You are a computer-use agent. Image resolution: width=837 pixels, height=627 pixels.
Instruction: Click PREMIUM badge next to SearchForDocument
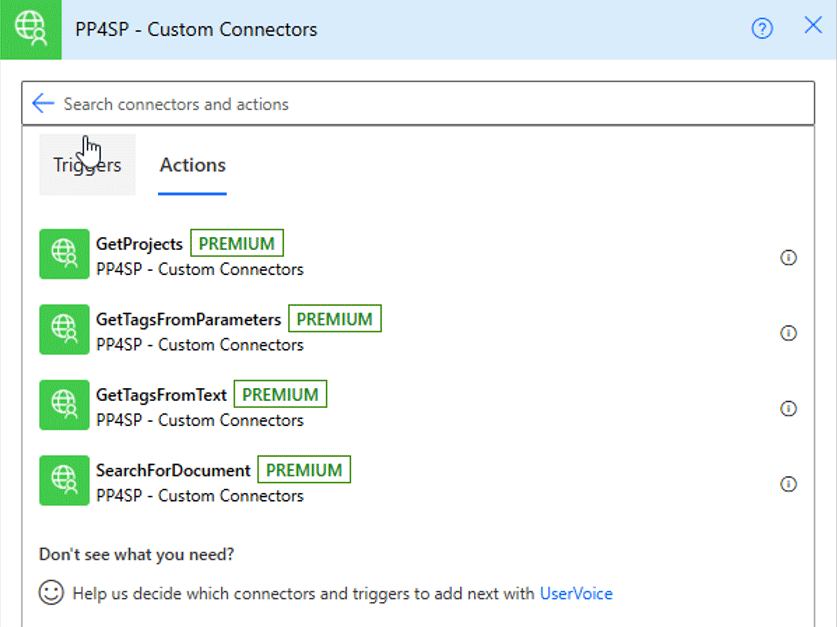coord(304,470)
